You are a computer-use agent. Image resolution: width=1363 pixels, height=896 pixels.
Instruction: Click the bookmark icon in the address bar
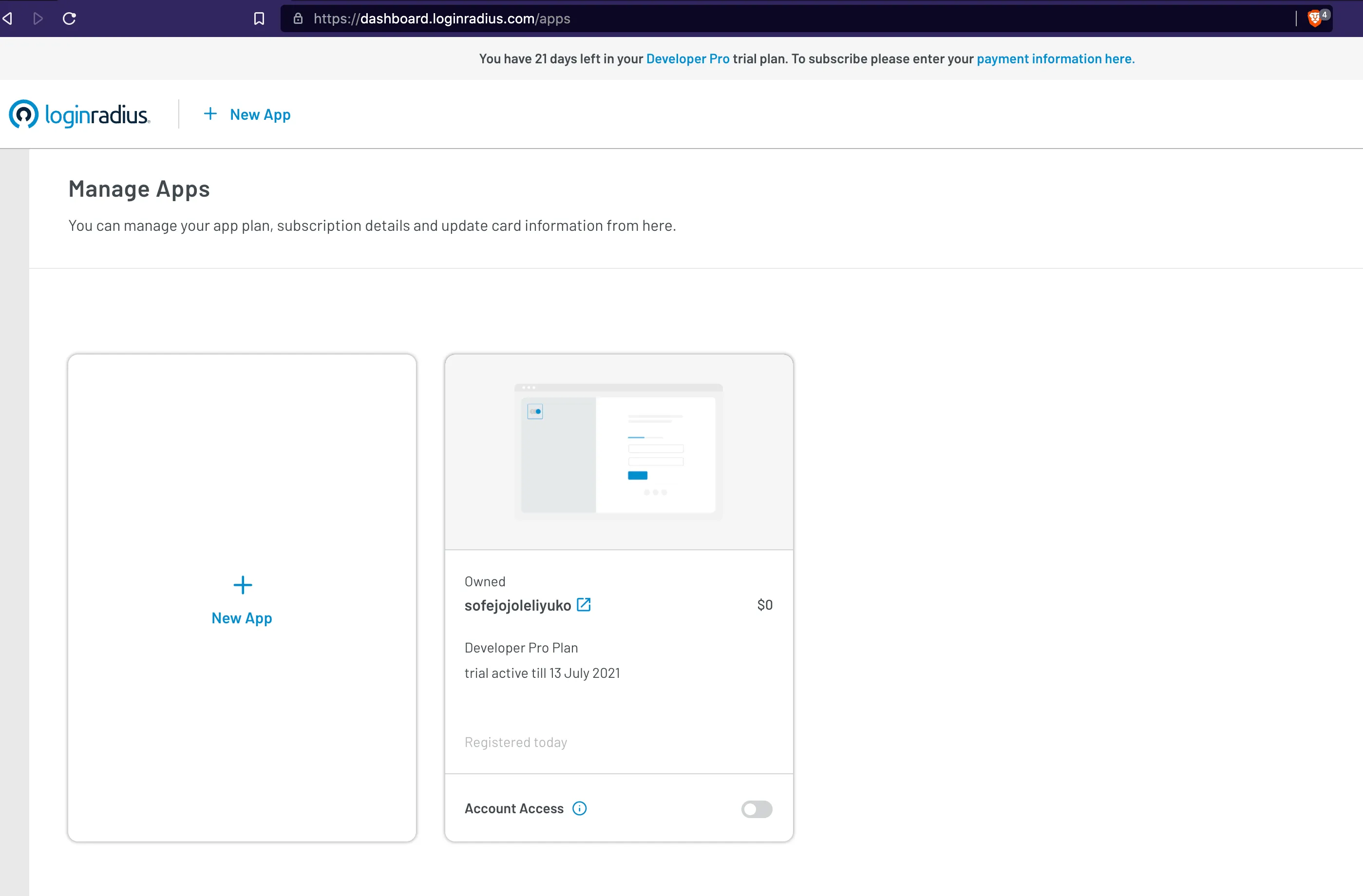coord(259,18)
